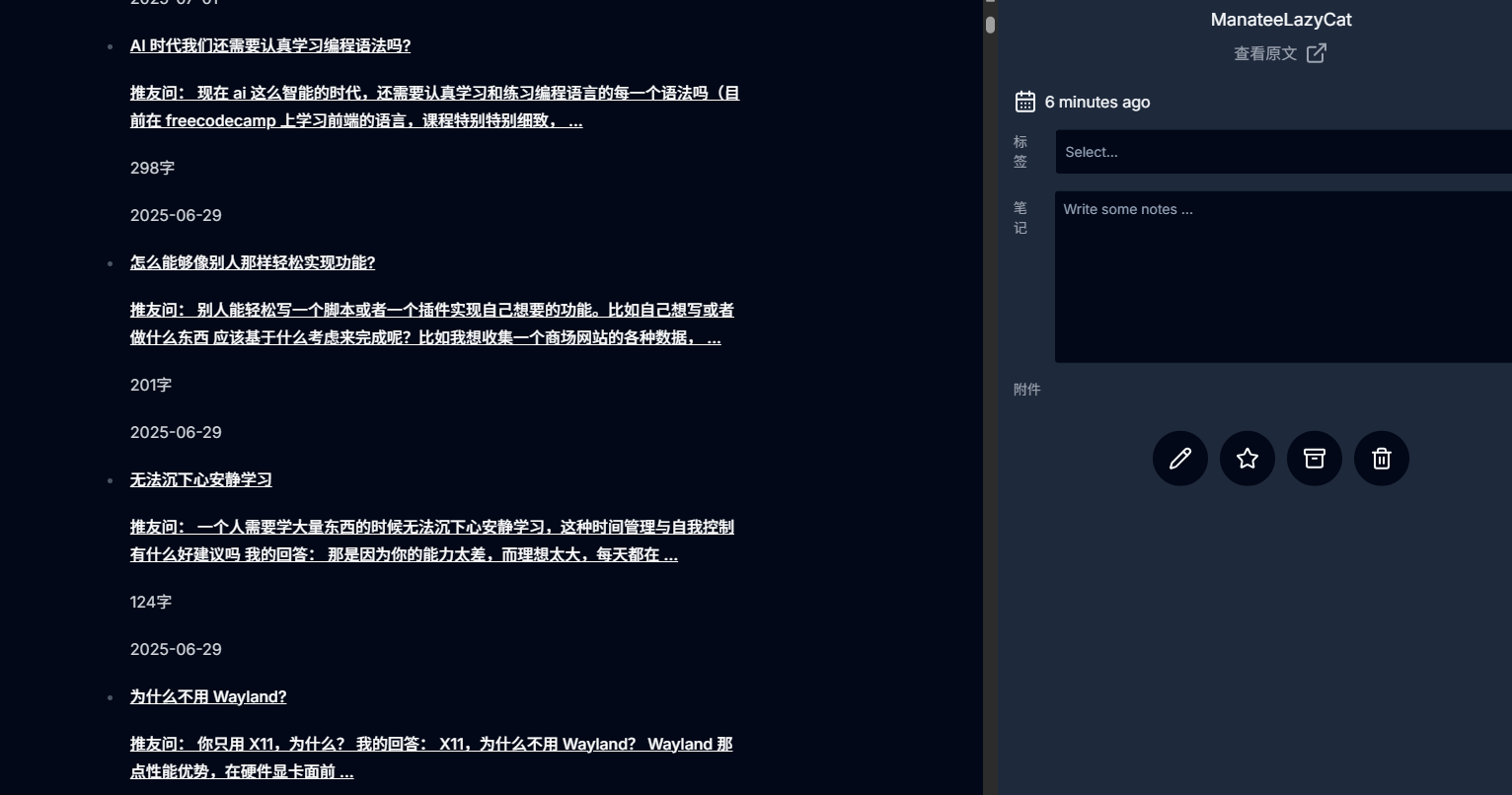The width and height of the screenshot is (1512, 795).
Task: Click the 298字 word count
Action: click(x=152, y=168)
